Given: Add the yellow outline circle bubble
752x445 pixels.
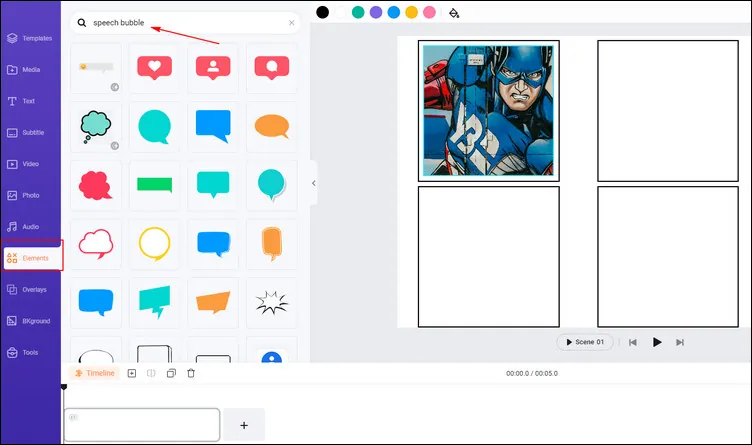Looking at the screenshot, I should tap(154, 244).
